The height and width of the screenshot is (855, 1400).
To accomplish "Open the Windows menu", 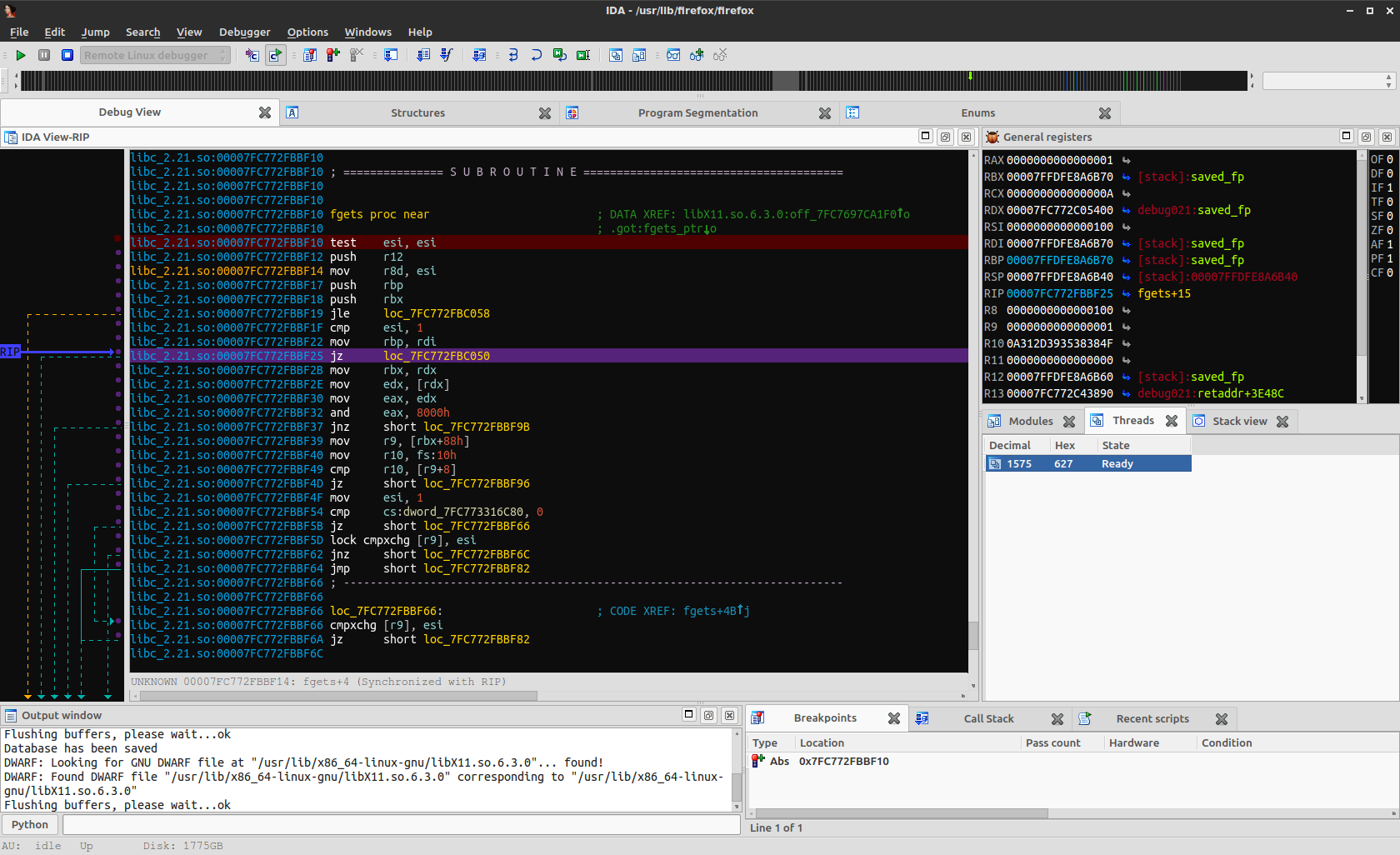I will click(367, 32).
